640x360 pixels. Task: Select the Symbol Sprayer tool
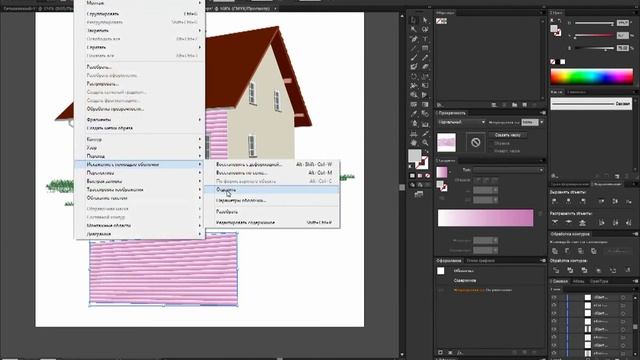point(414,123)
